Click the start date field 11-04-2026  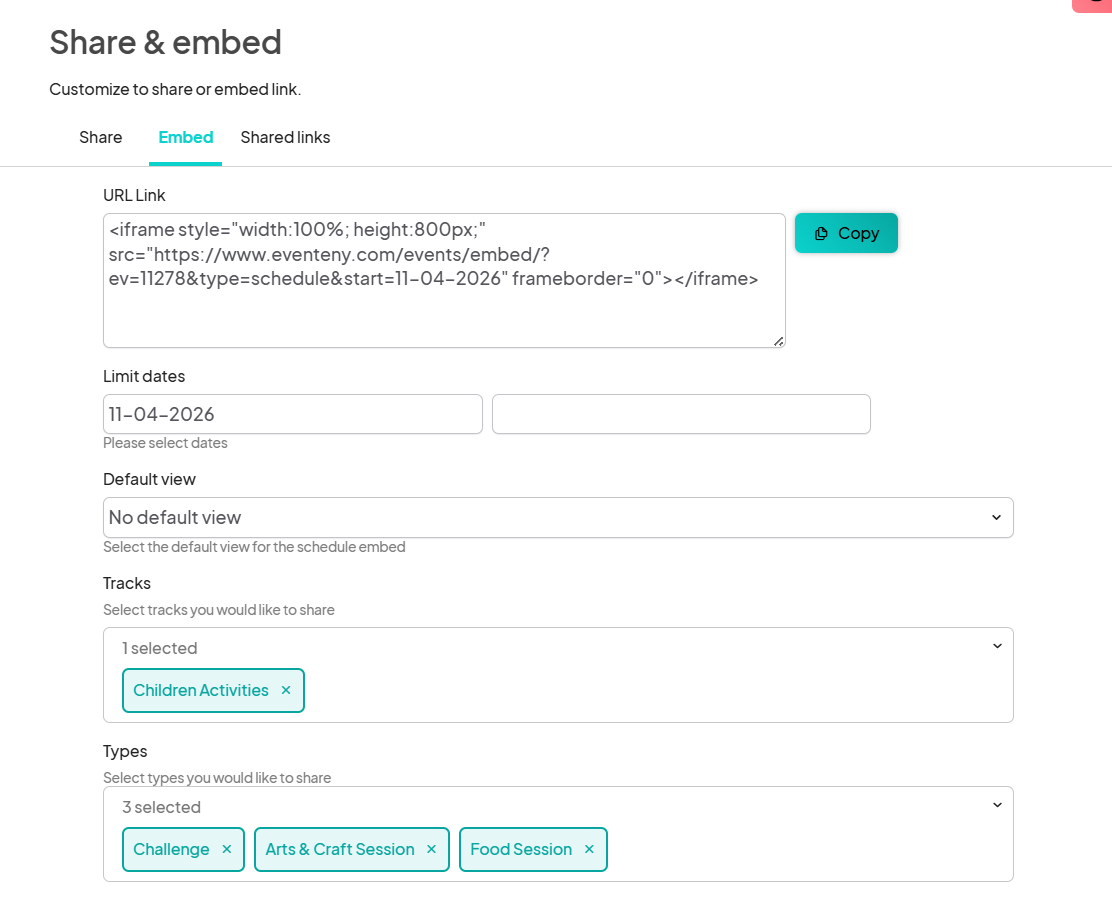pyautogui.click(x=292, y=414)
